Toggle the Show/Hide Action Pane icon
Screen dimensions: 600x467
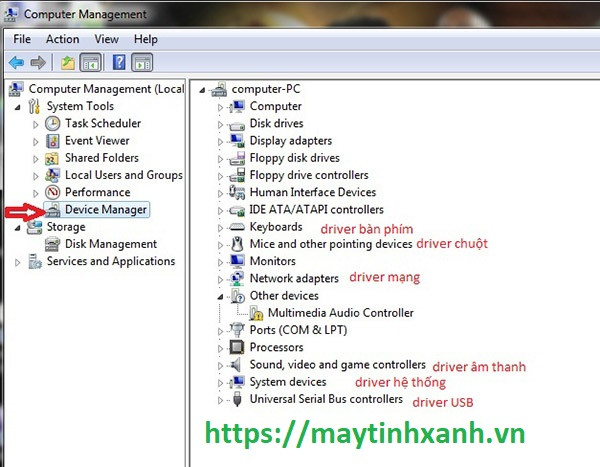142,63
